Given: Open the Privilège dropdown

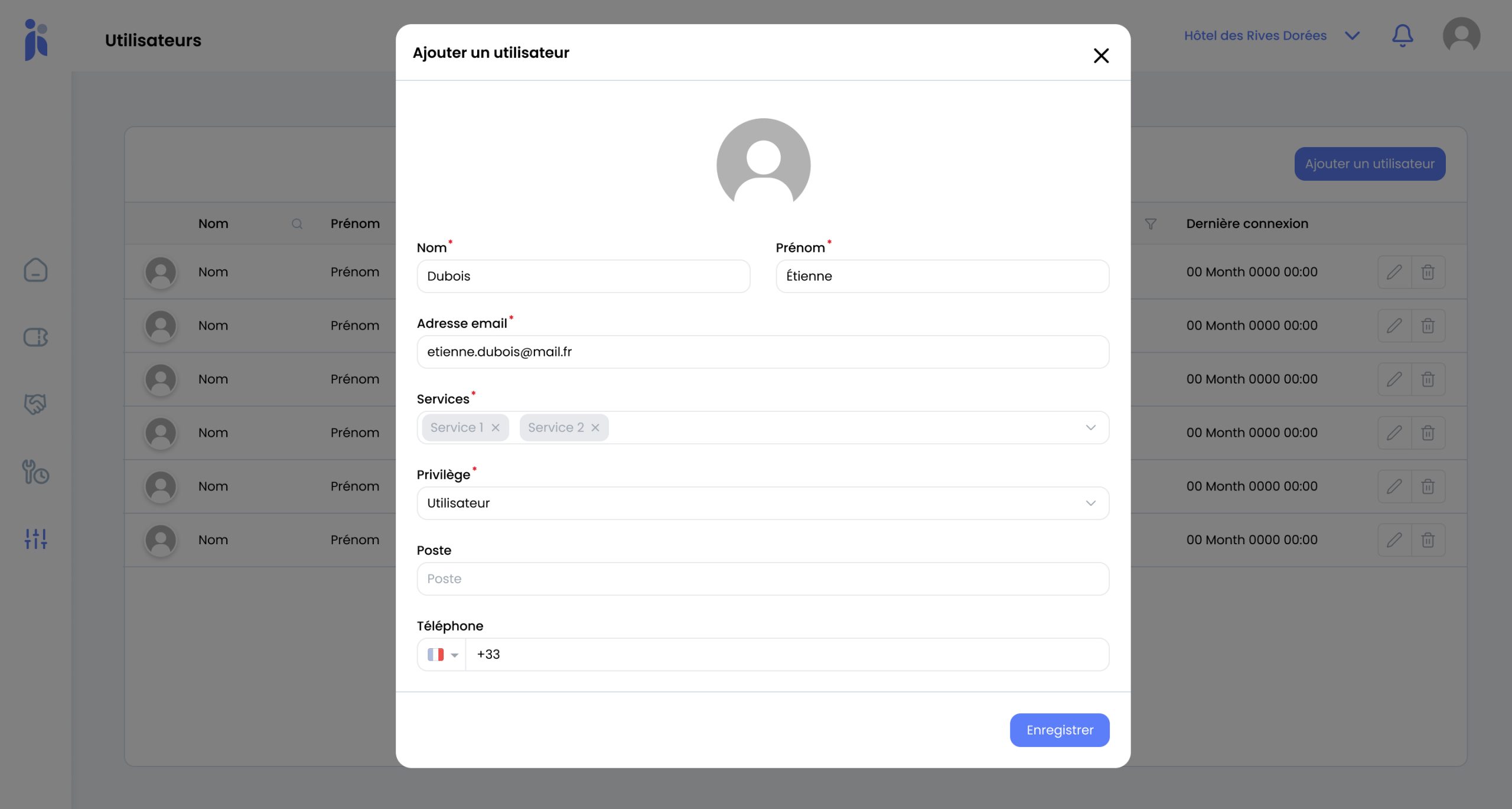Looking at the screenshot, I should tap(1090, 503).
